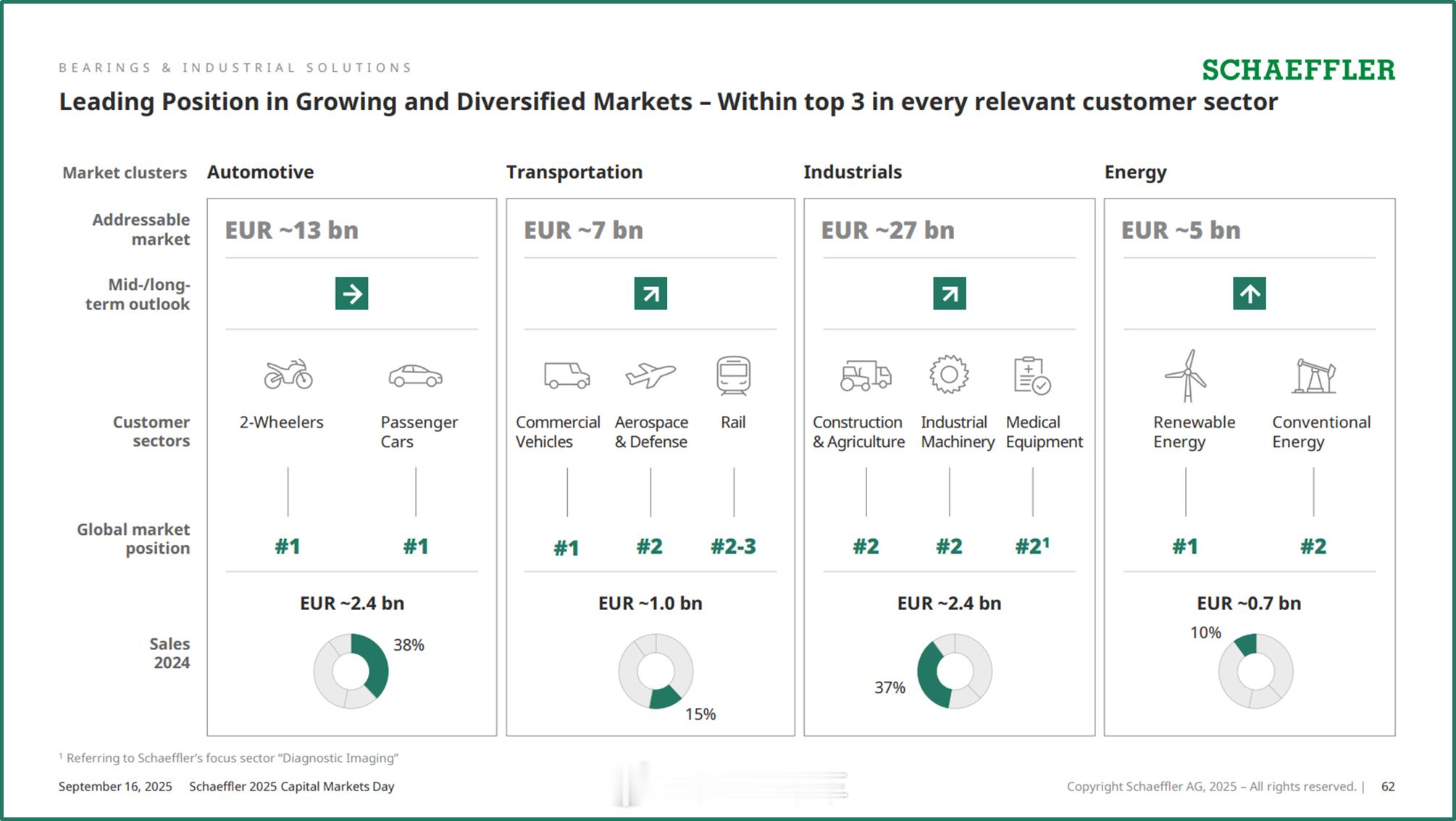Screen dimensions: 1456x821
Task: Click the 10% sales share label
Action: tap(1205, 633)
